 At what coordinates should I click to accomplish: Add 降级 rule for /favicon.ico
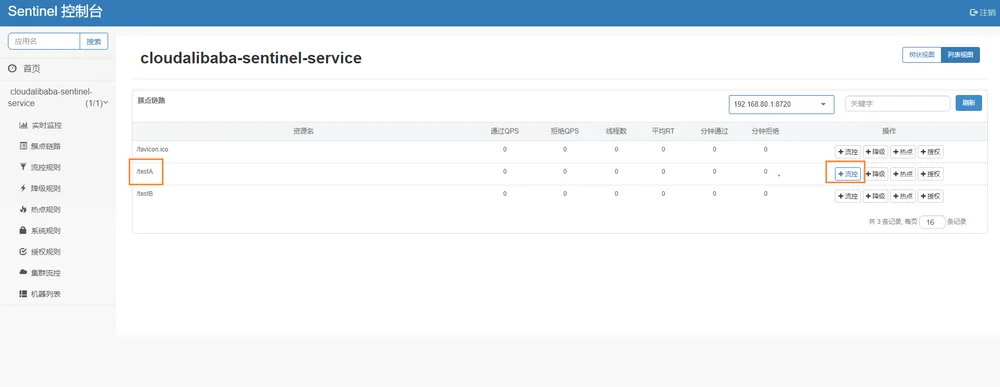pos(875,152)
